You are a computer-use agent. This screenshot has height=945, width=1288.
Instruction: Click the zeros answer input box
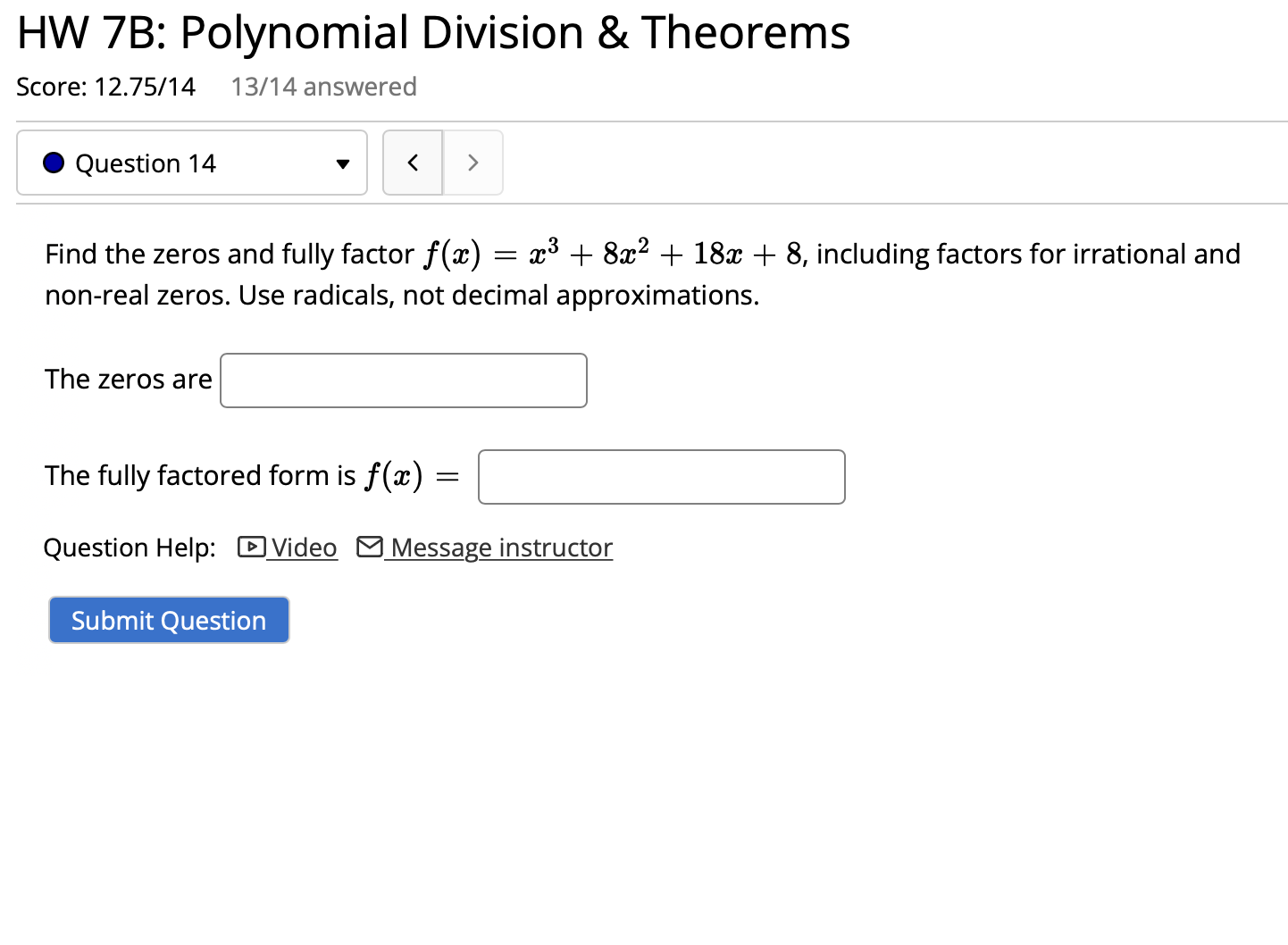point(403,380)
